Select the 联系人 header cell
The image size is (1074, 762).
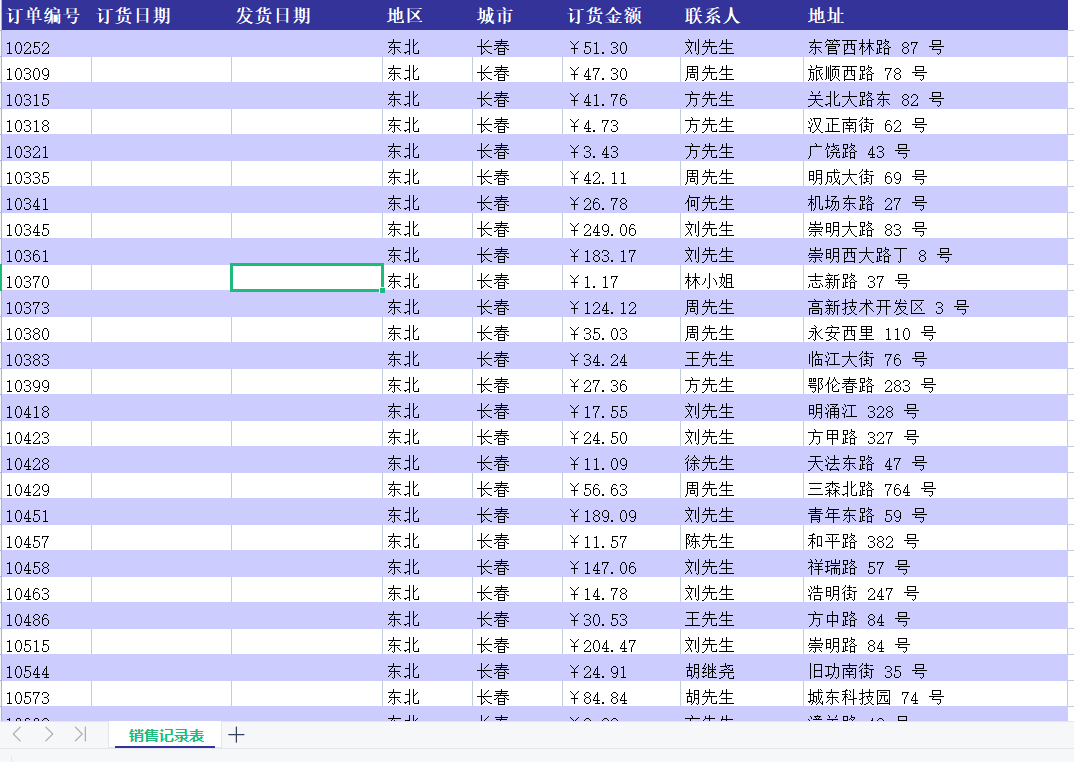[712, 16]
